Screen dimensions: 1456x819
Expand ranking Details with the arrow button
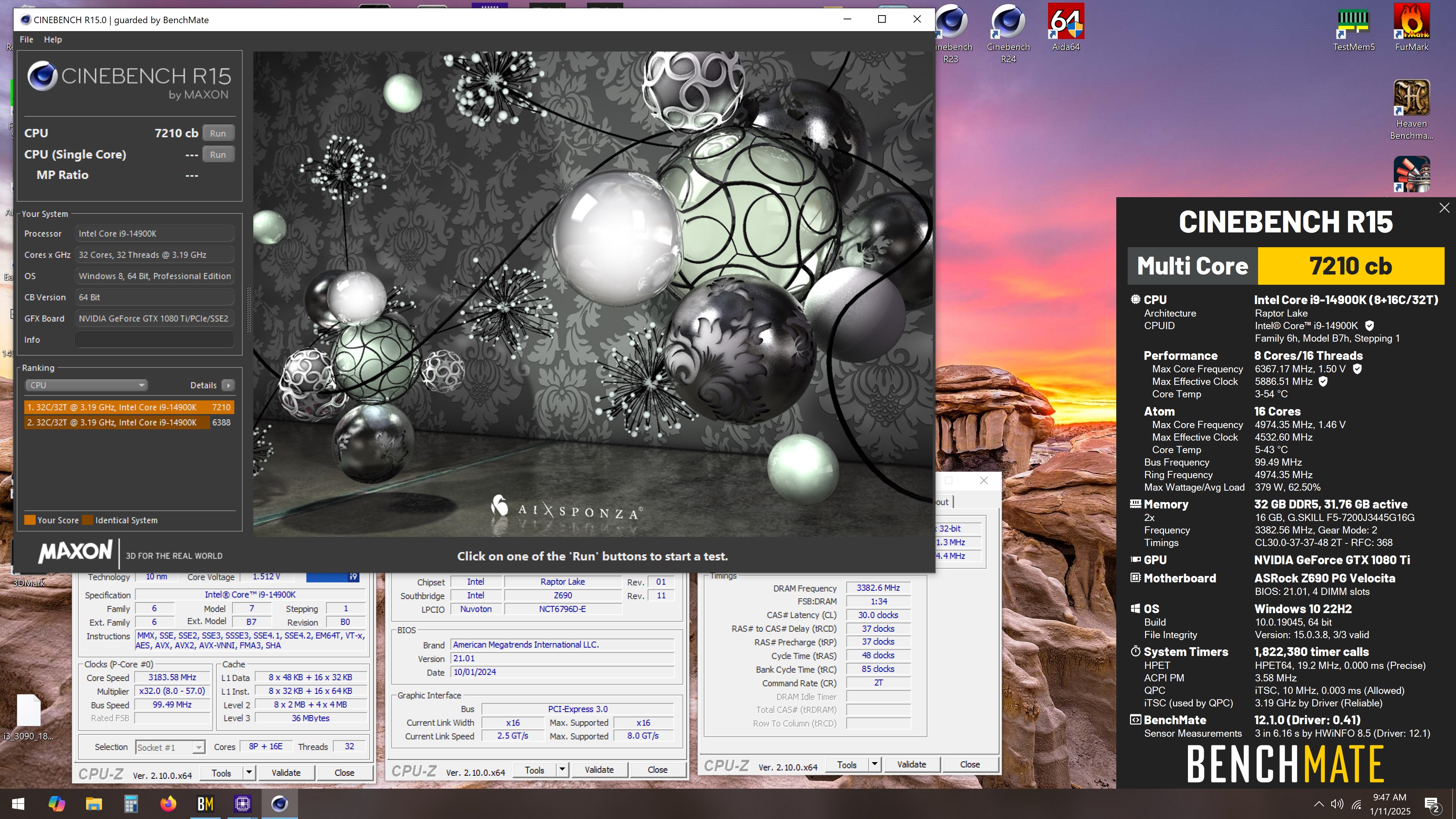click(x=228, y=385)
